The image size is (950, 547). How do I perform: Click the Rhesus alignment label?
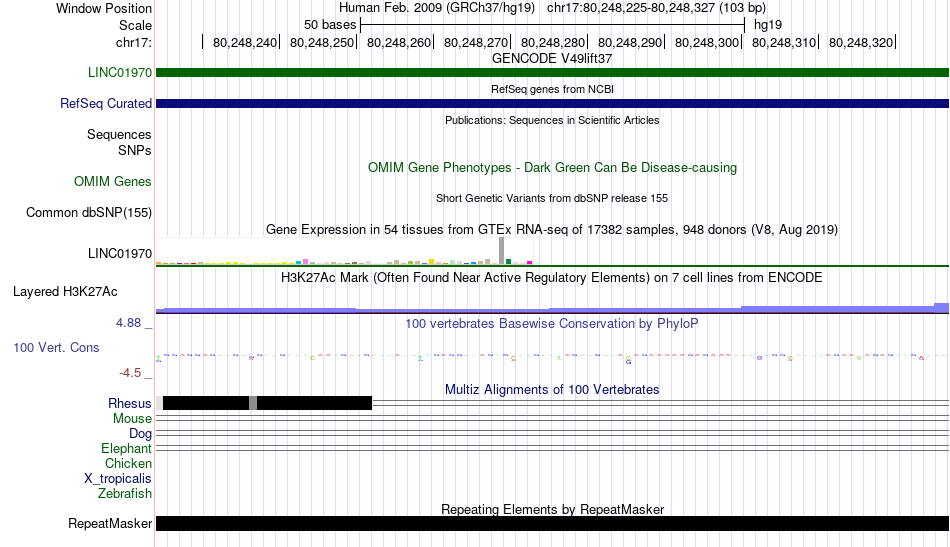click(x=130, y=404)
